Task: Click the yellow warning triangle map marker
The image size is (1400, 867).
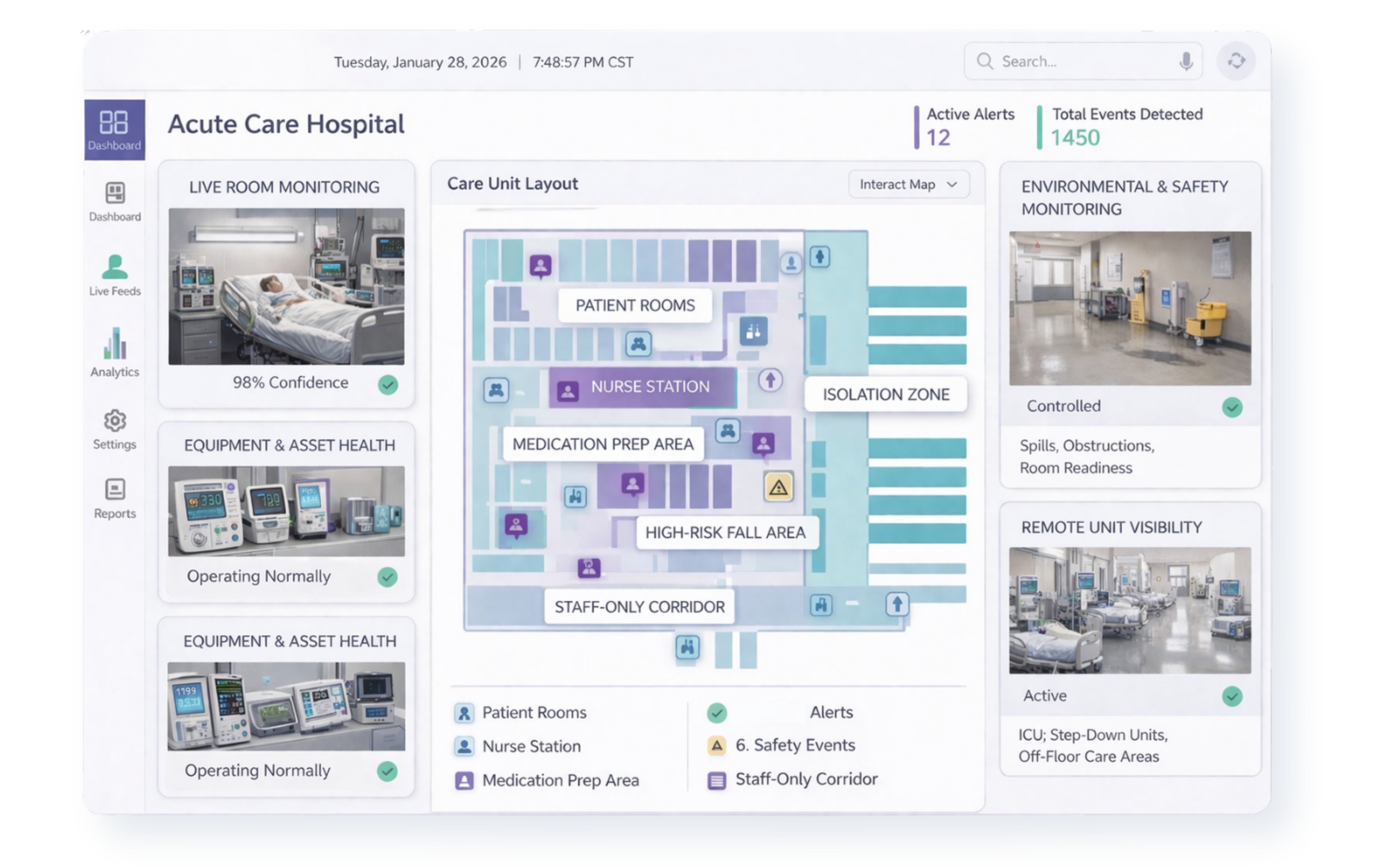Action: point(778,487)
